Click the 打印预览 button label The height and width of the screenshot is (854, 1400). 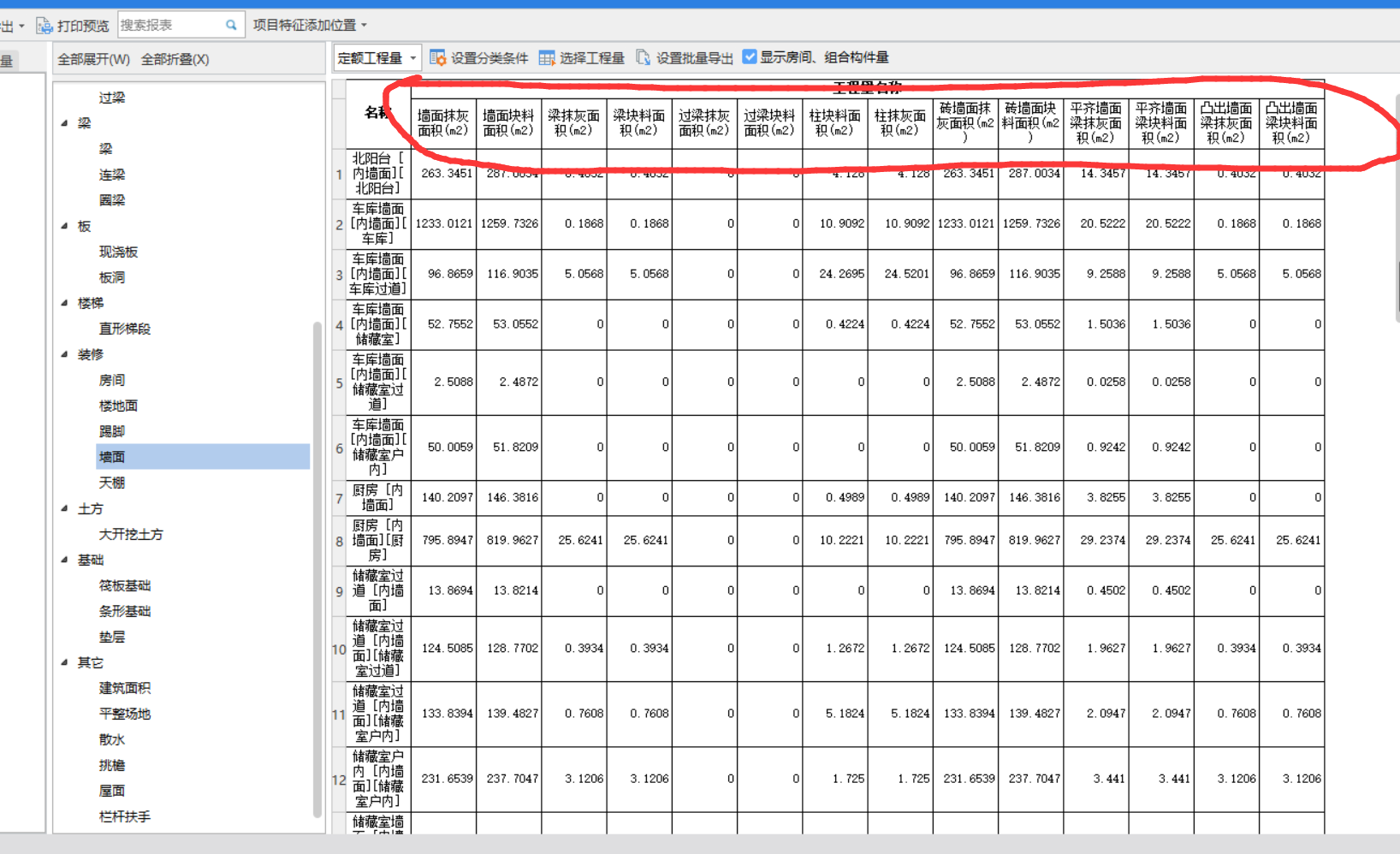point(83,26)
